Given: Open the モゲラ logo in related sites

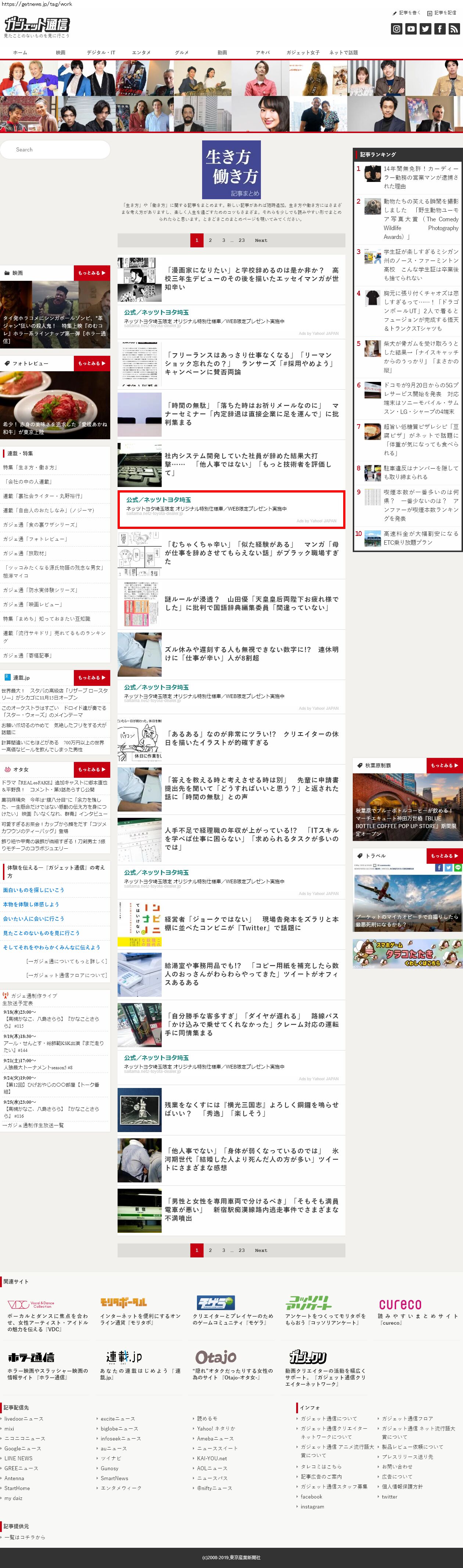Looking at the screenshot, I should tap(216, 1303).
